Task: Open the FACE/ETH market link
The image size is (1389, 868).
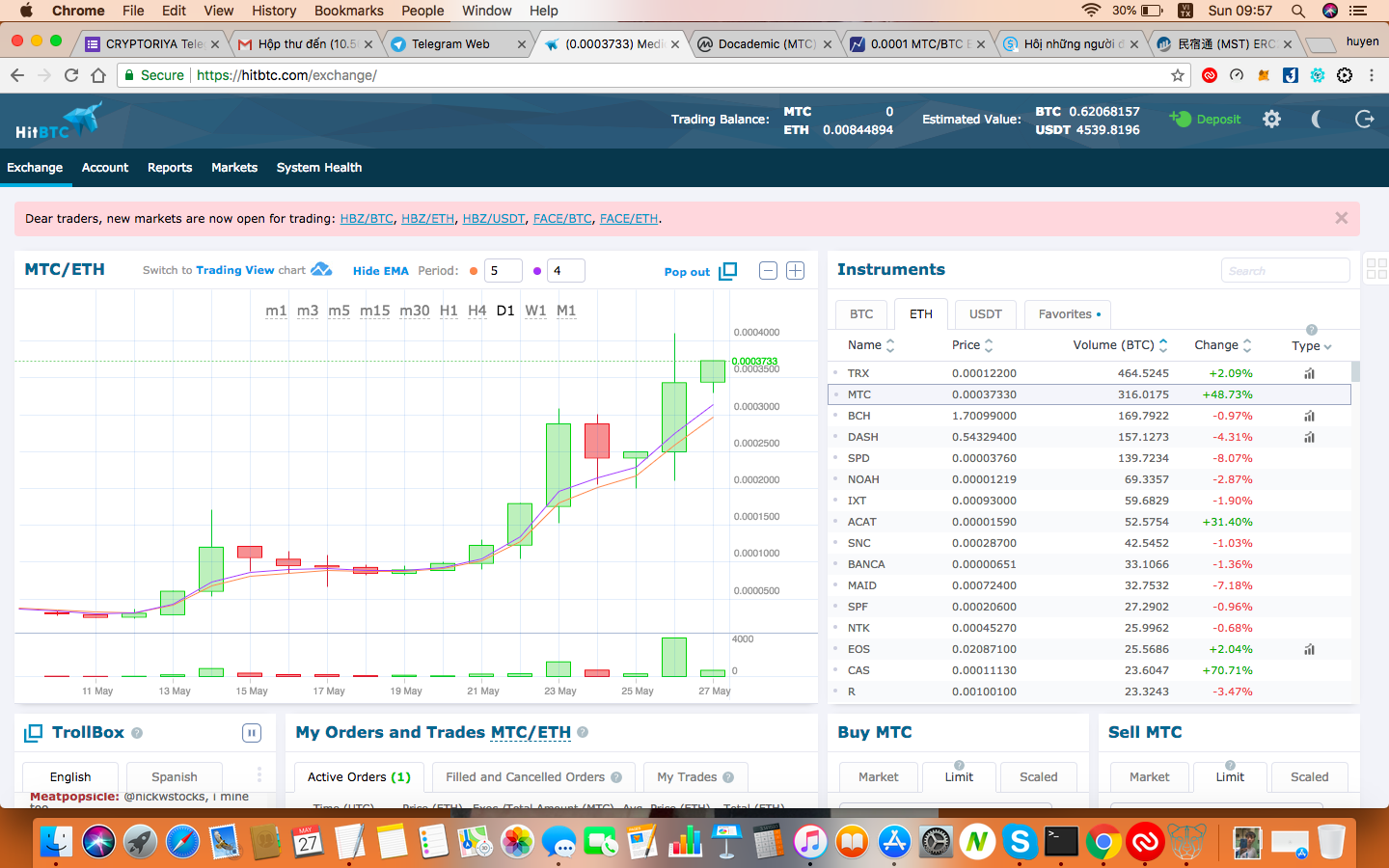Action: [629, 219]
